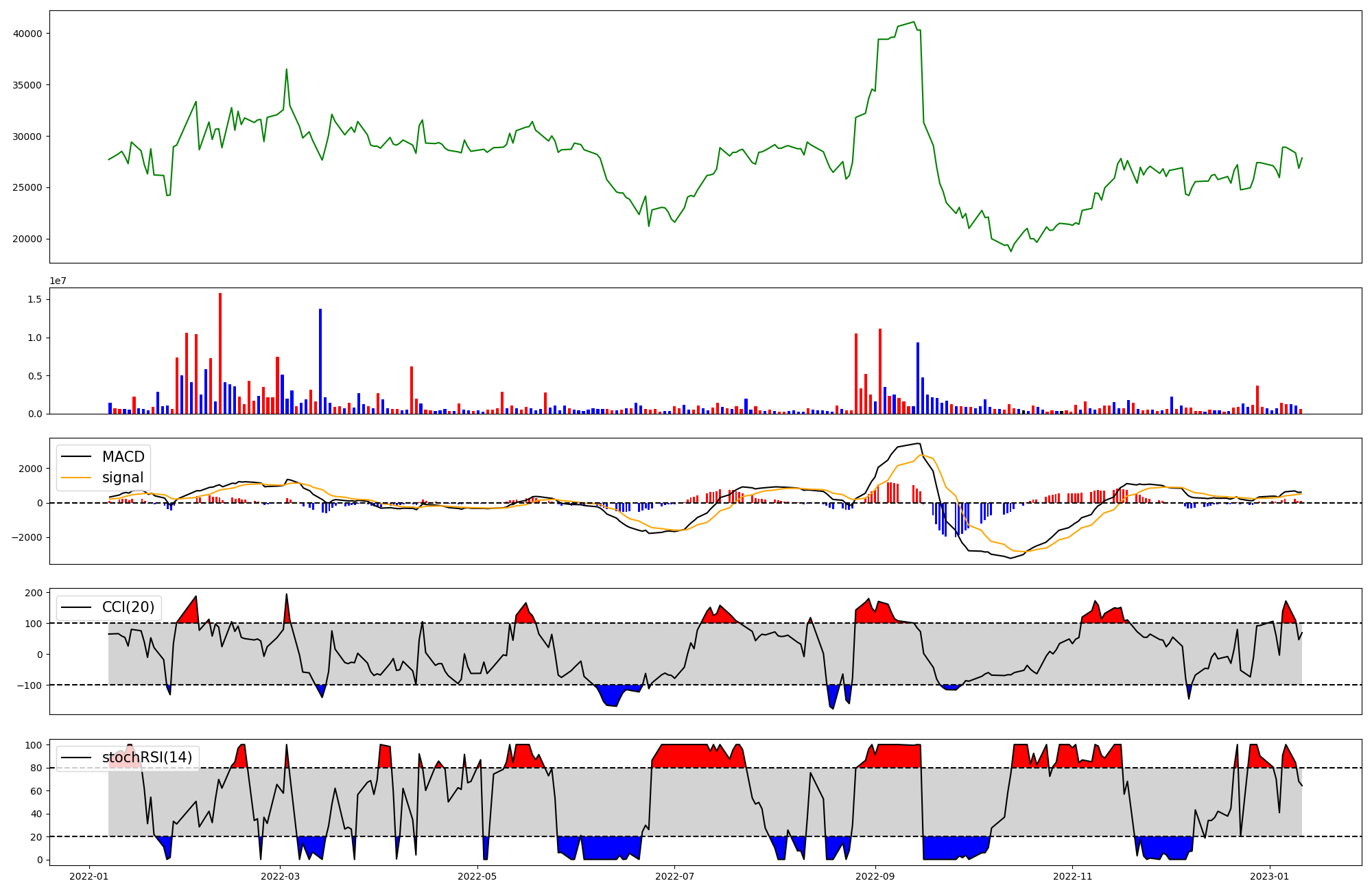Click the 40000 price axis tick label
This screenshot has width=1372, height=892.
tap(27, 34)
